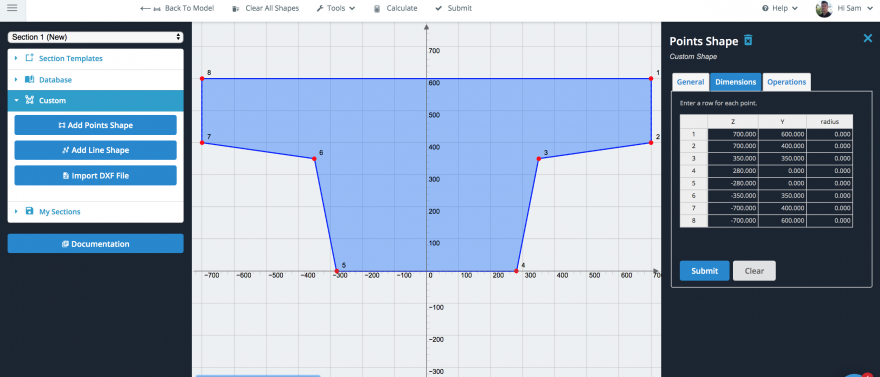Edit row 2 Y value 400.000
This screenshot has width=880, height=377.
click(782, 146)
